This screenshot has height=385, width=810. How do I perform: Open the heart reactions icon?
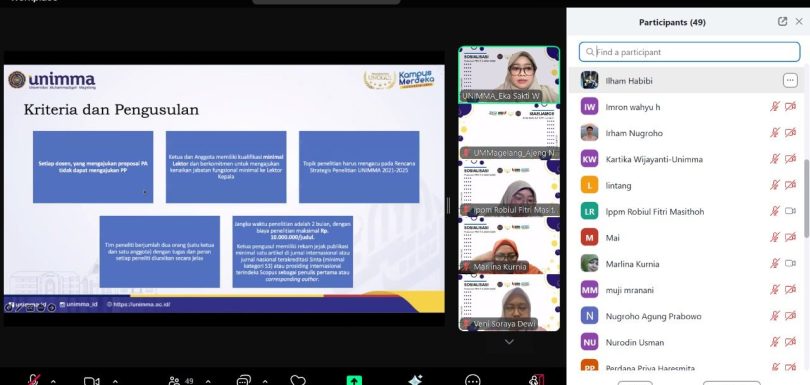[298, 380]
